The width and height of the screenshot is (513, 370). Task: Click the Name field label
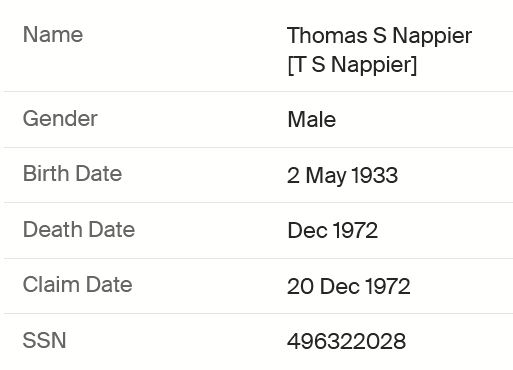pyautogui.click(x=53, y=35)
